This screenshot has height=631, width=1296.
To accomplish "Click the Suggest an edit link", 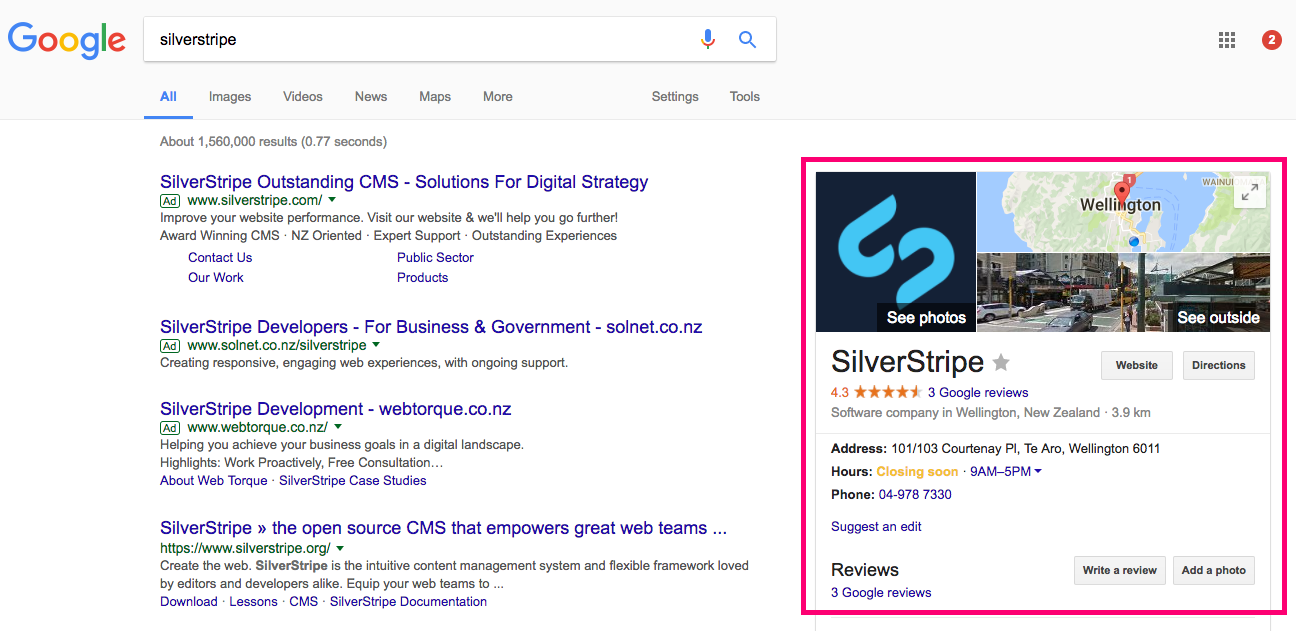I will click(876, 526).
